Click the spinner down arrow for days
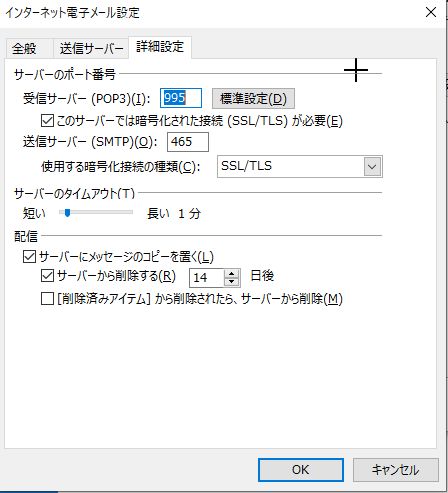This screenshot has height=493, width=448. pyautogui.click(x=232, y=282)
